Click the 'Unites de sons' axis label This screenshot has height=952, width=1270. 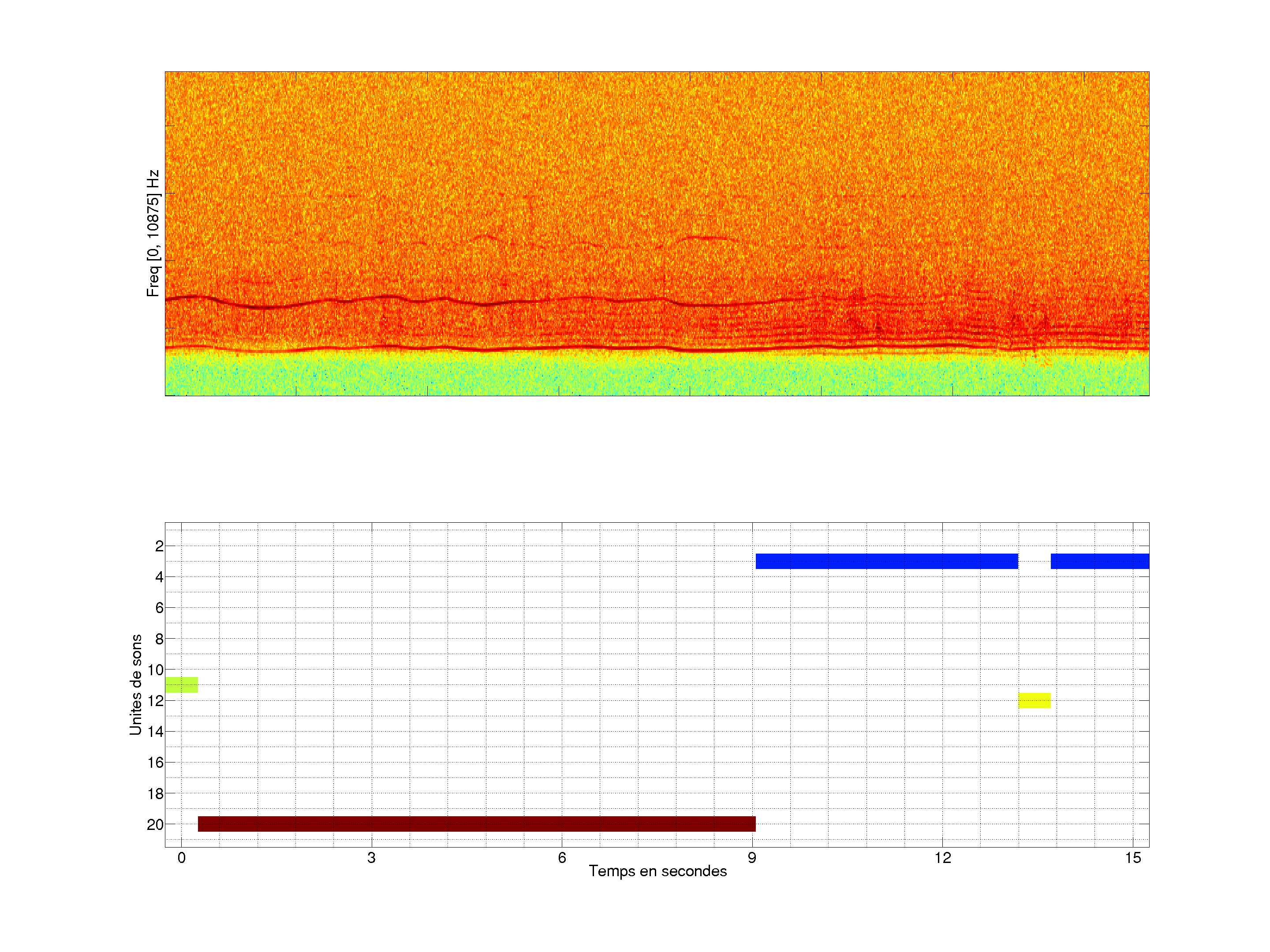tap(135, 684)
